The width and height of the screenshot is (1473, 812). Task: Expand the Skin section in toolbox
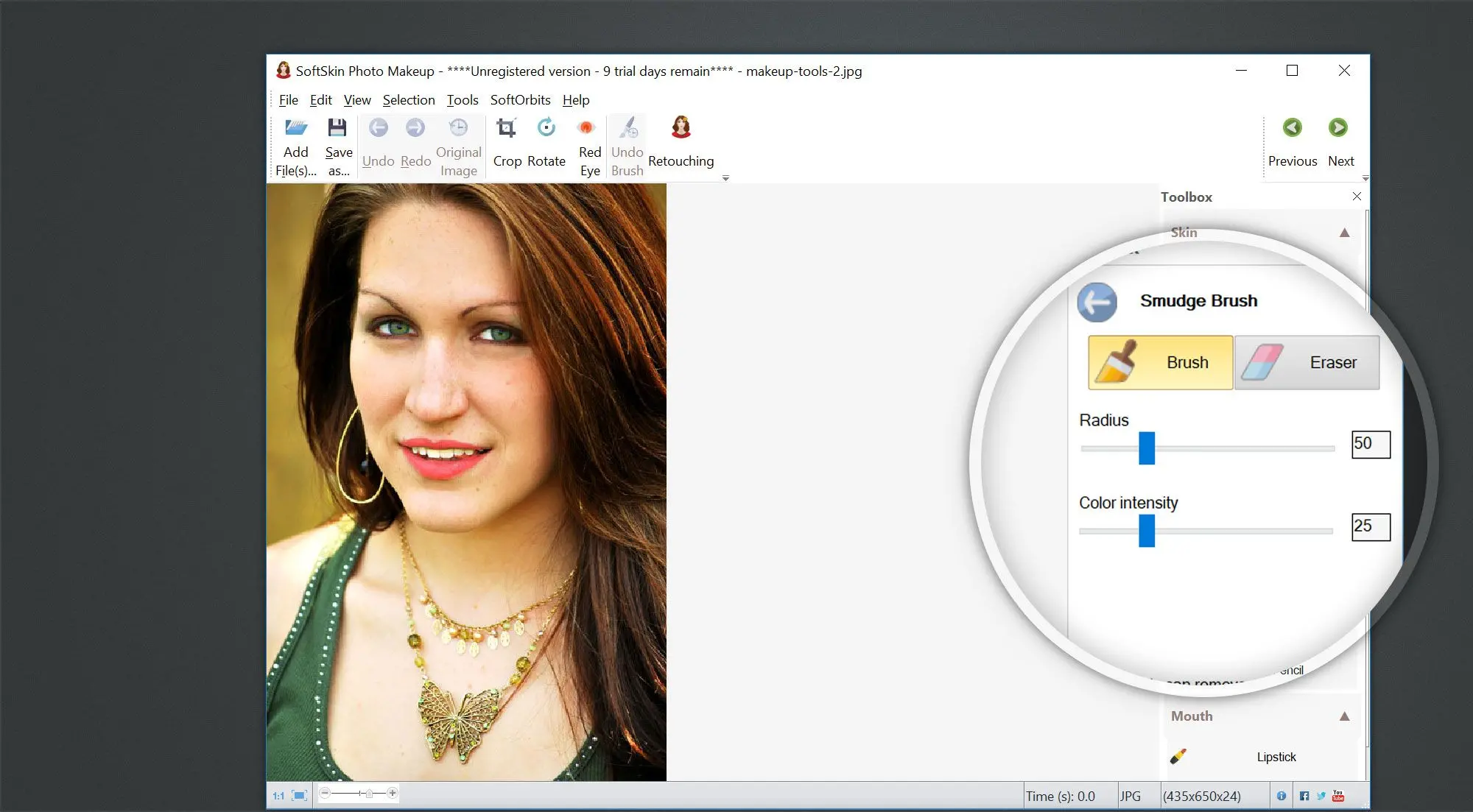1348,232
